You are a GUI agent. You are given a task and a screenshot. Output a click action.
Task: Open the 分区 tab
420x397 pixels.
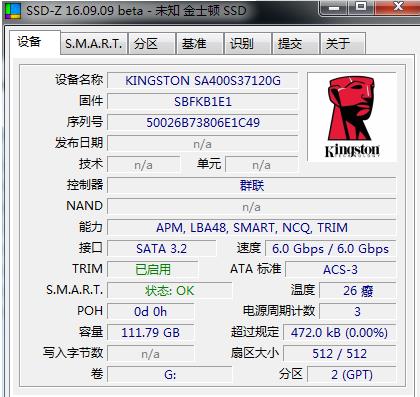[152, 44]
